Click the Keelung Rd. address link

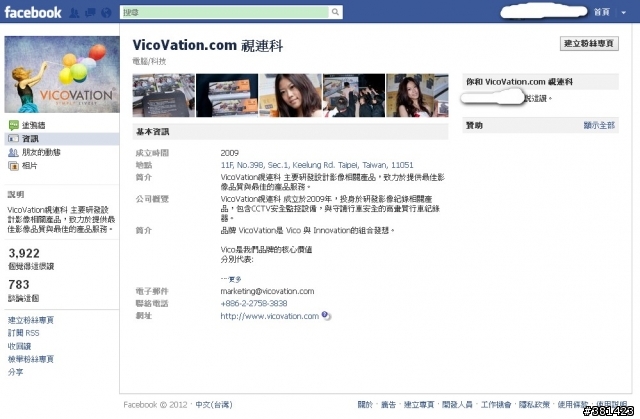pyautogui.click(x=317, y=165)
